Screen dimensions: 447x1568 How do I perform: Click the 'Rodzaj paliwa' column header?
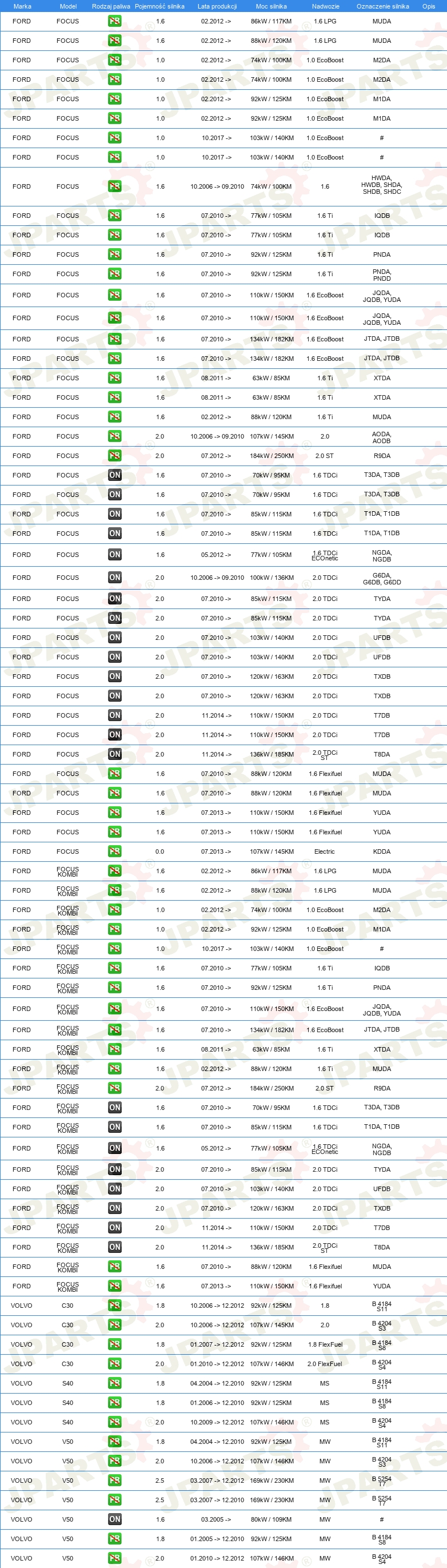pos(111,6)
